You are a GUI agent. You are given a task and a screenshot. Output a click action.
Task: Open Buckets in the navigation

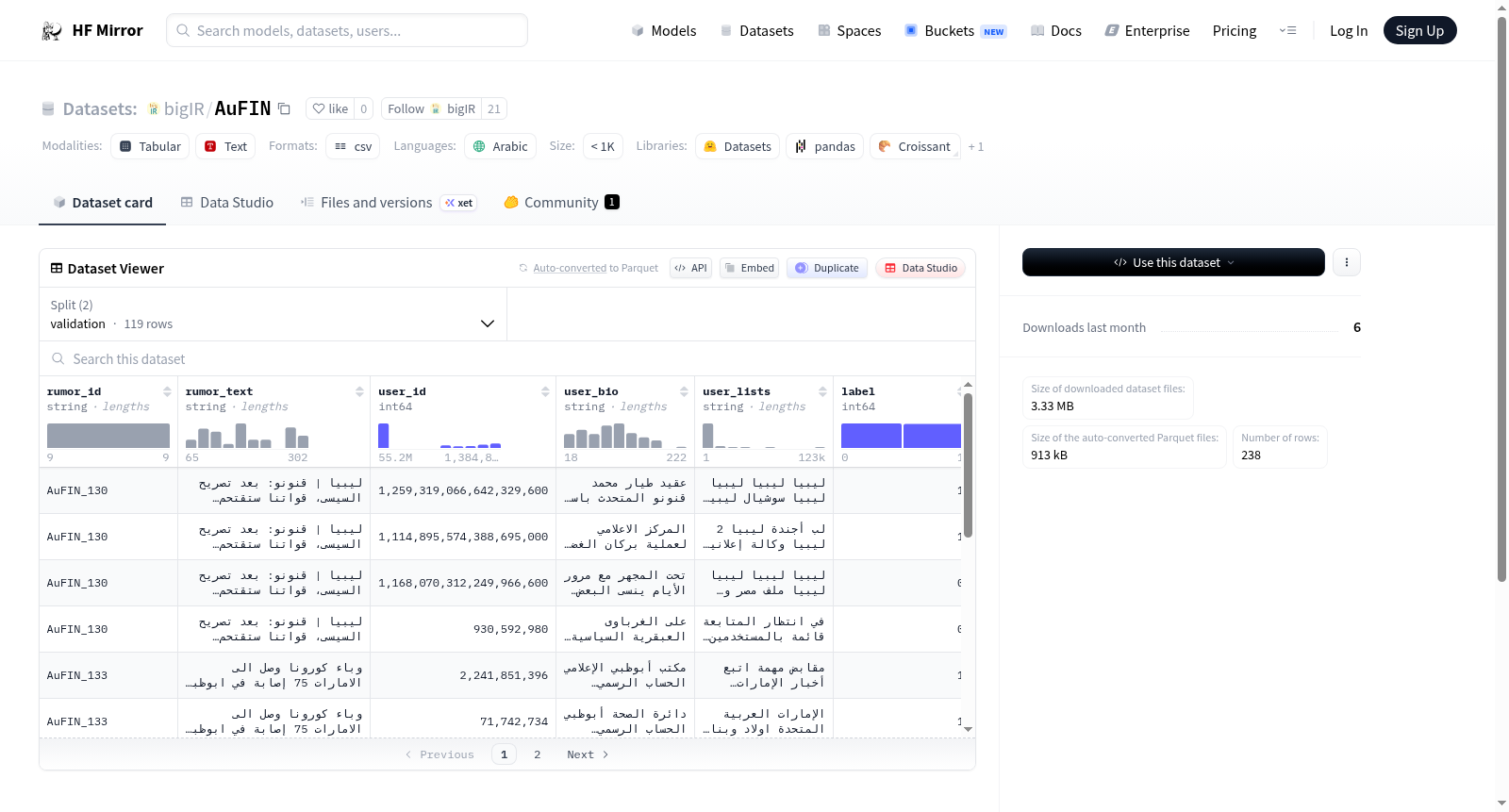[955, 31]
